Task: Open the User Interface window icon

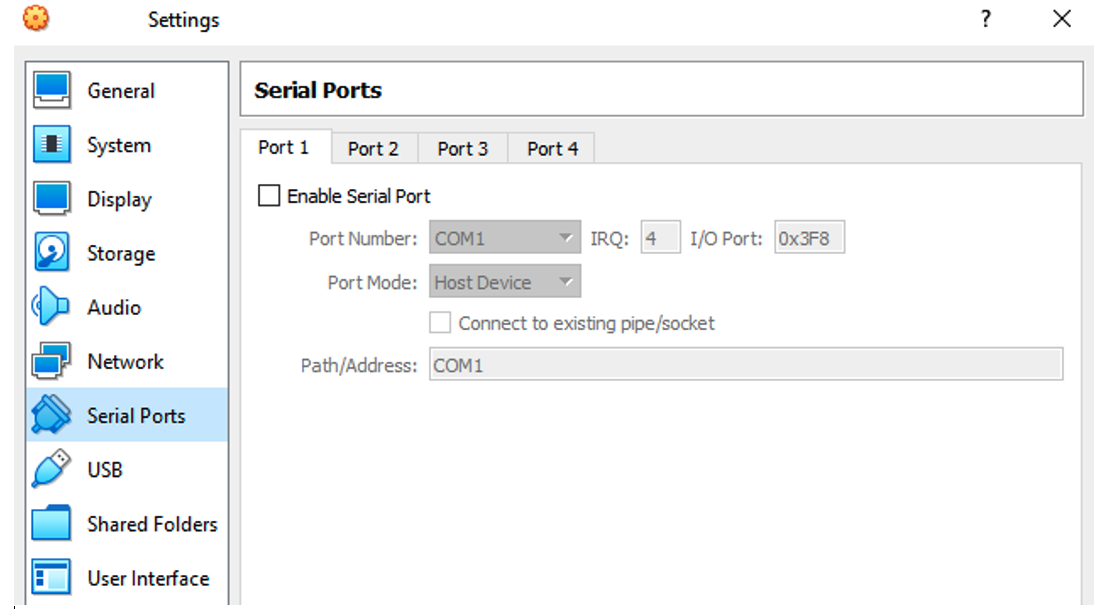Action: [x=51, y=577]
